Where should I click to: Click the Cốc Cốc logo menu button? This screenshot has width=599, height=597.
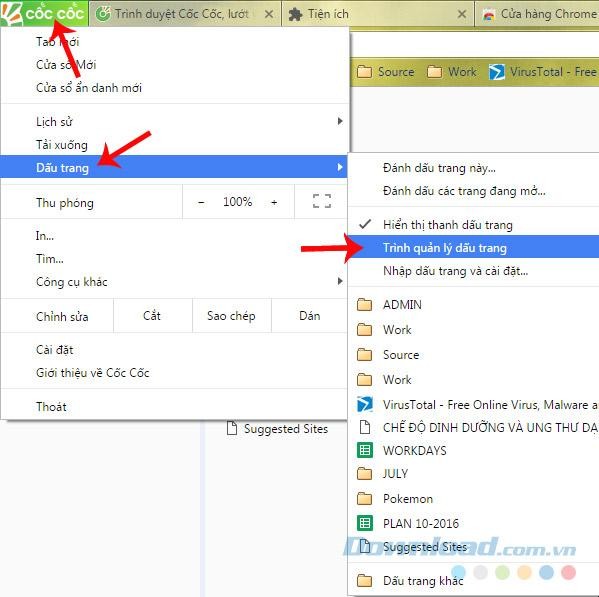(43, 13)
